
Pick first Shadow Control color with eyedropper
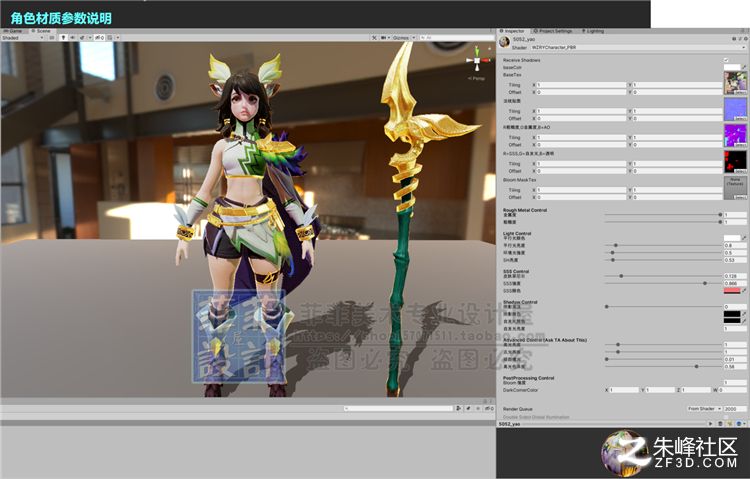[744, 314]
